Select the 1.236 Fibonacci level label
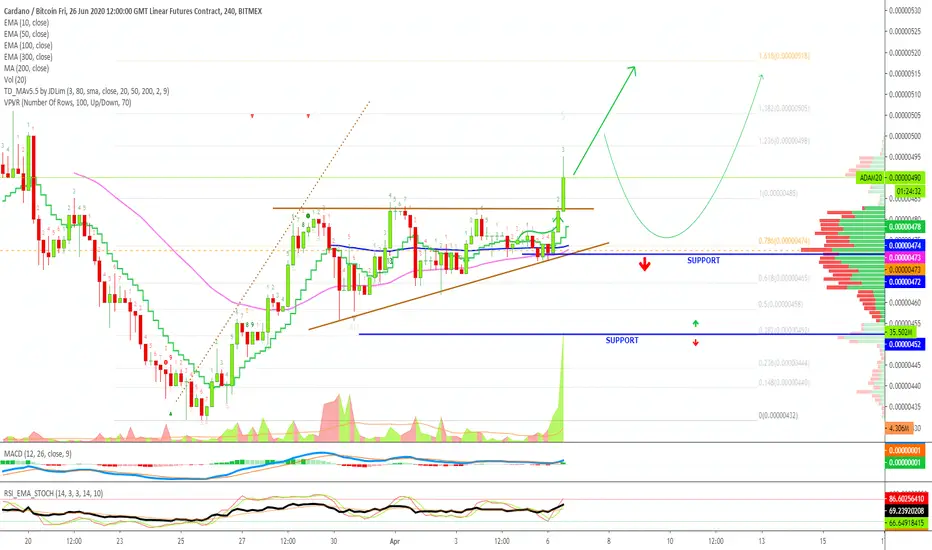The height and width of the screenshot is (550, 932). coord(784,141)
